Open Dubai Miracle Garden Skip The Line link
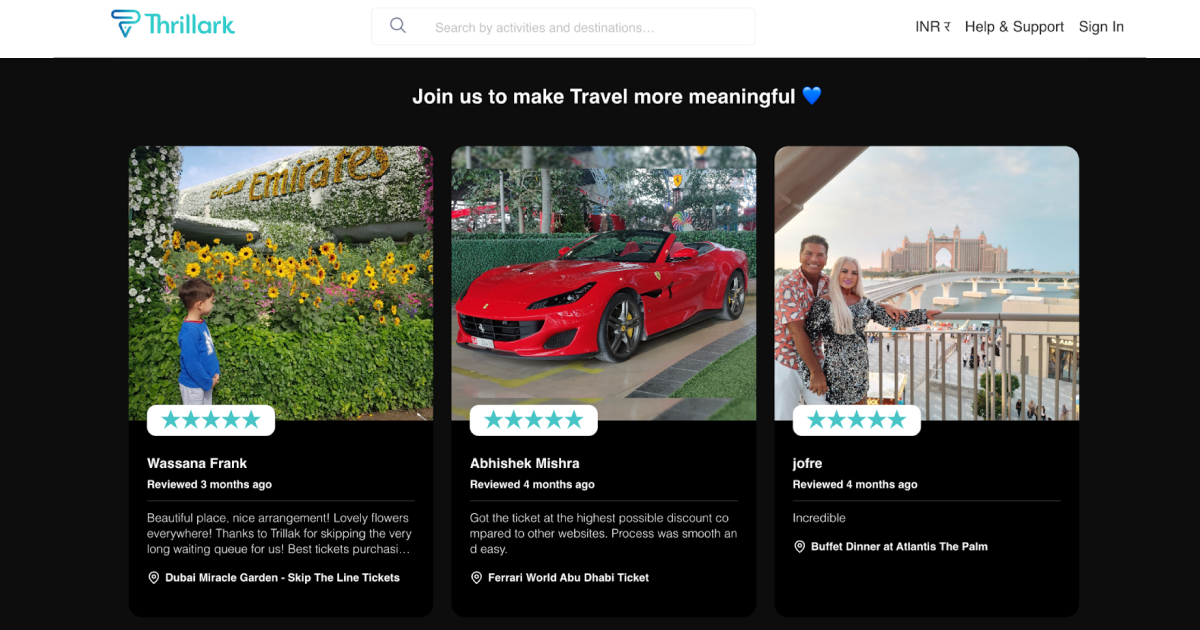The width and height of the screenshot is (1200, 630). [x=282, y=578]
